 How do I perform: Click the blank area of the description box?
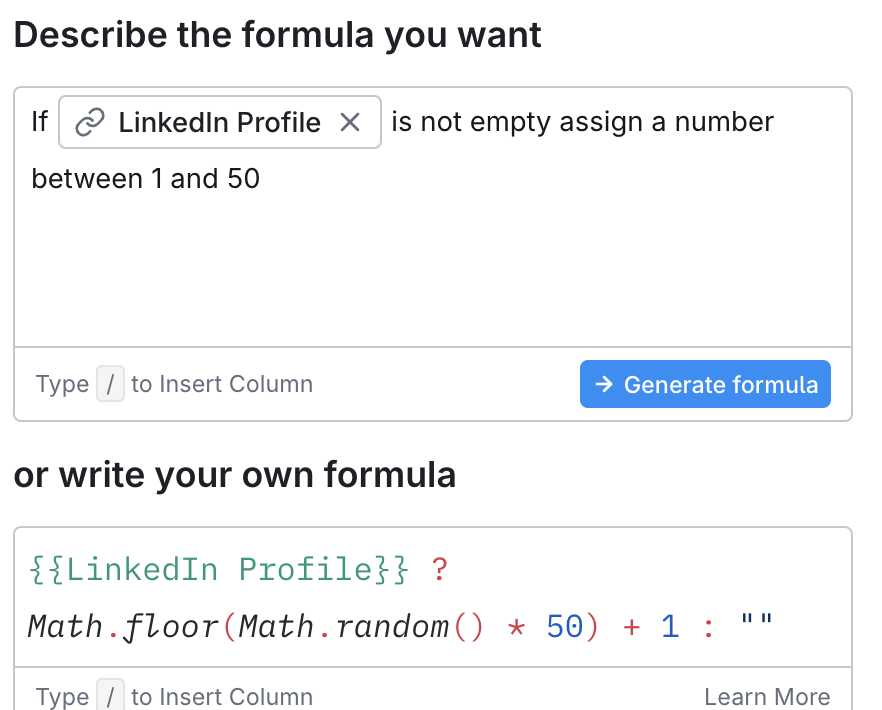[x=432, y=270]
